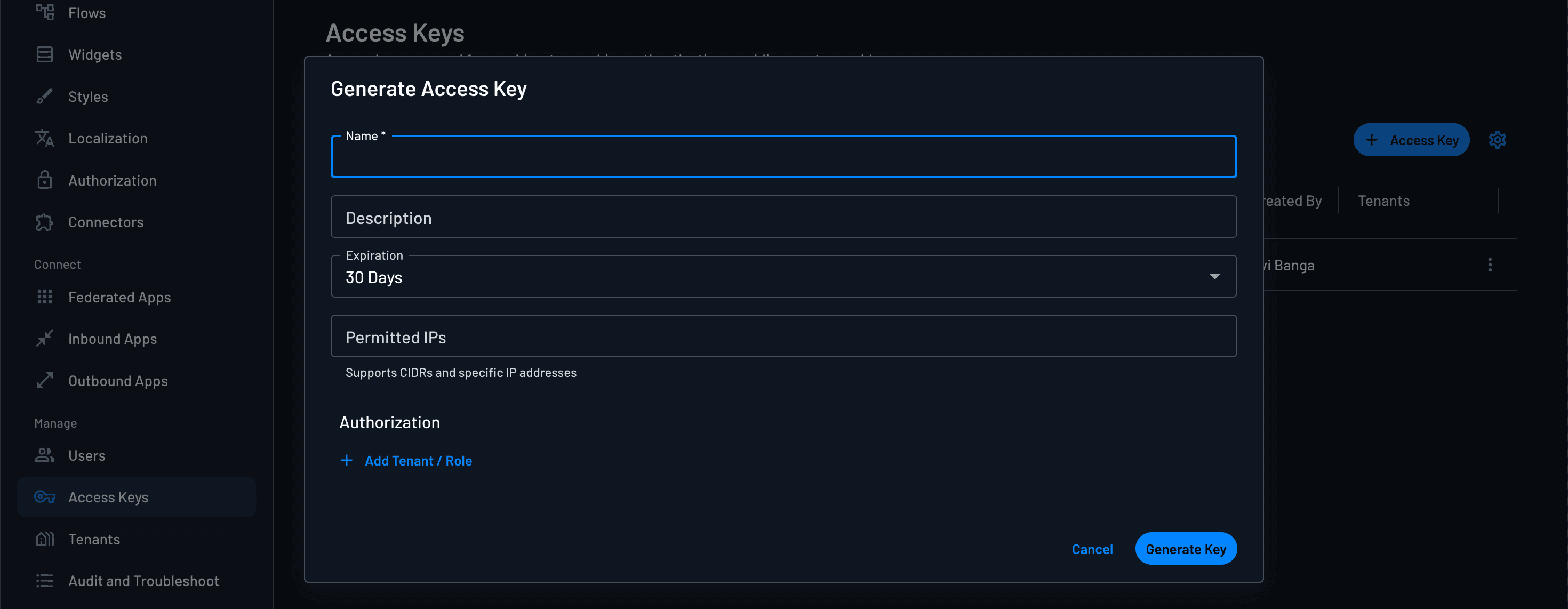This screenshot has height=609, width=1568.
Task: Select the Localization translation icon
Action: pos(44,138)
